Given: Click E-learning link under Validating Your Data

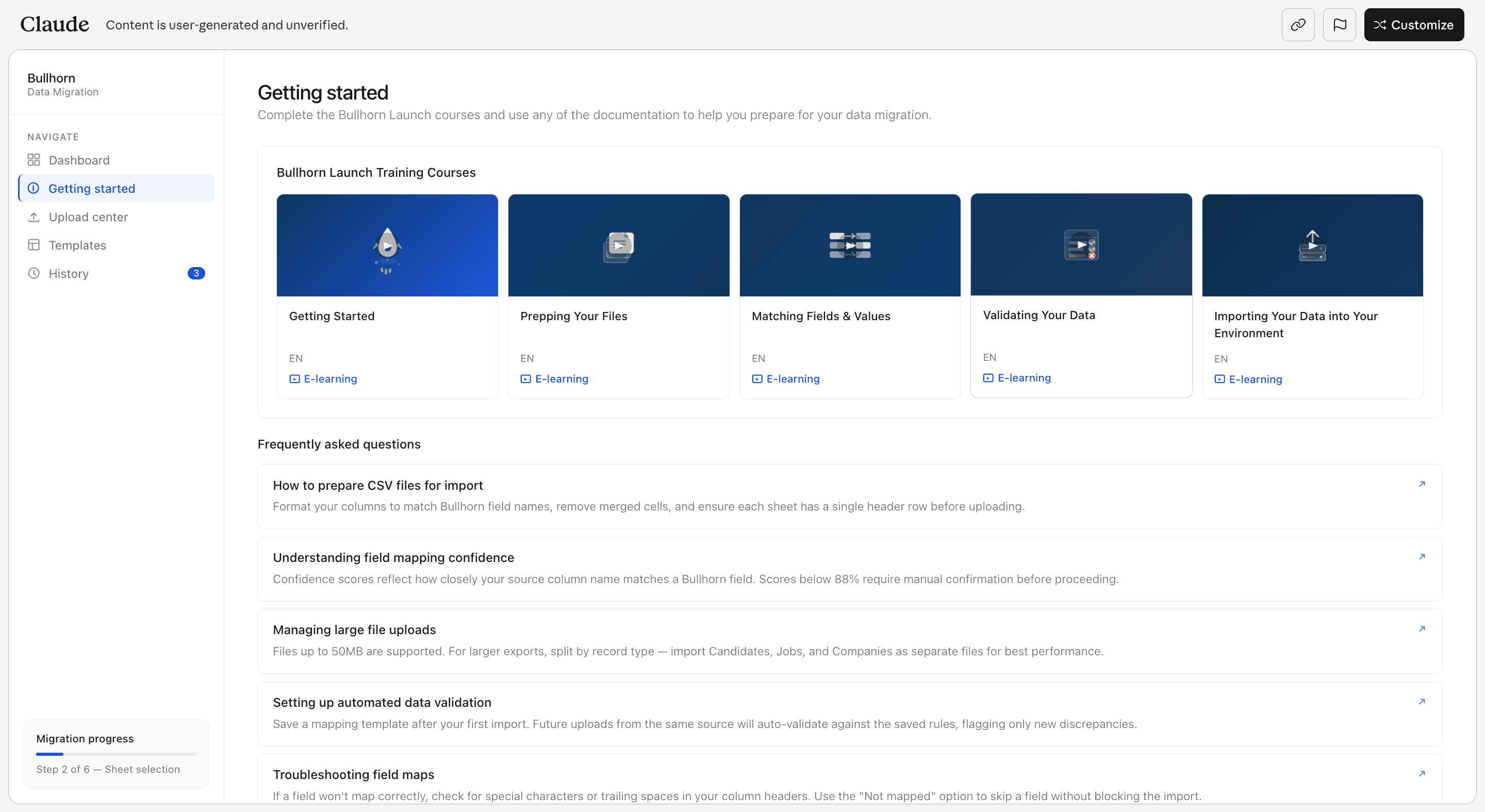Looking at the screenshot, I should 1017,377.
